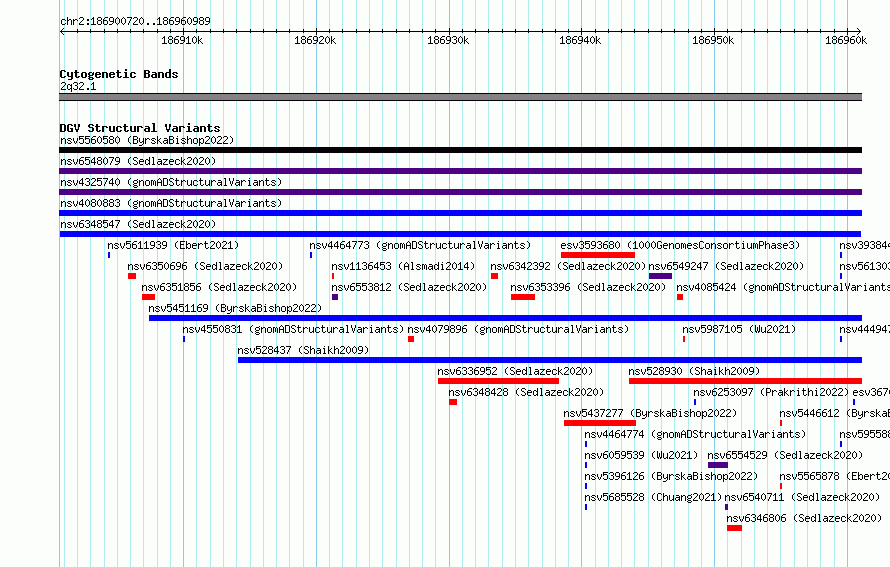Image resolution: width=890 pixels, height=567 pixels.
Task: Open nsv4464773 (gnomADStructuralVariants) label
Action: click(x=420, y=245)
